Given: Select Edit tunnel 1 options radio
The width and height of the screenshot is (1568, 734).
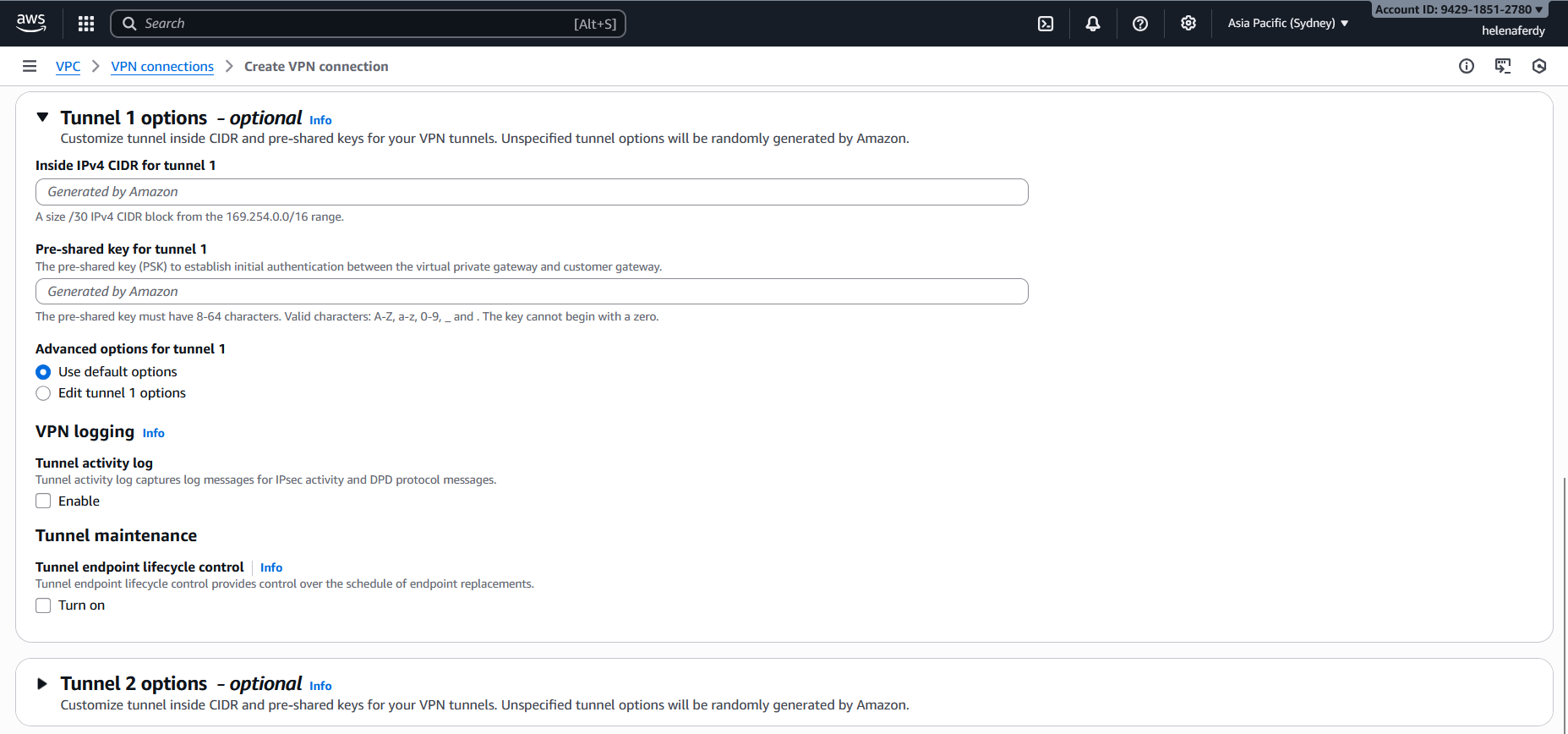Looking at the screenshot, I should coord(43,393).
